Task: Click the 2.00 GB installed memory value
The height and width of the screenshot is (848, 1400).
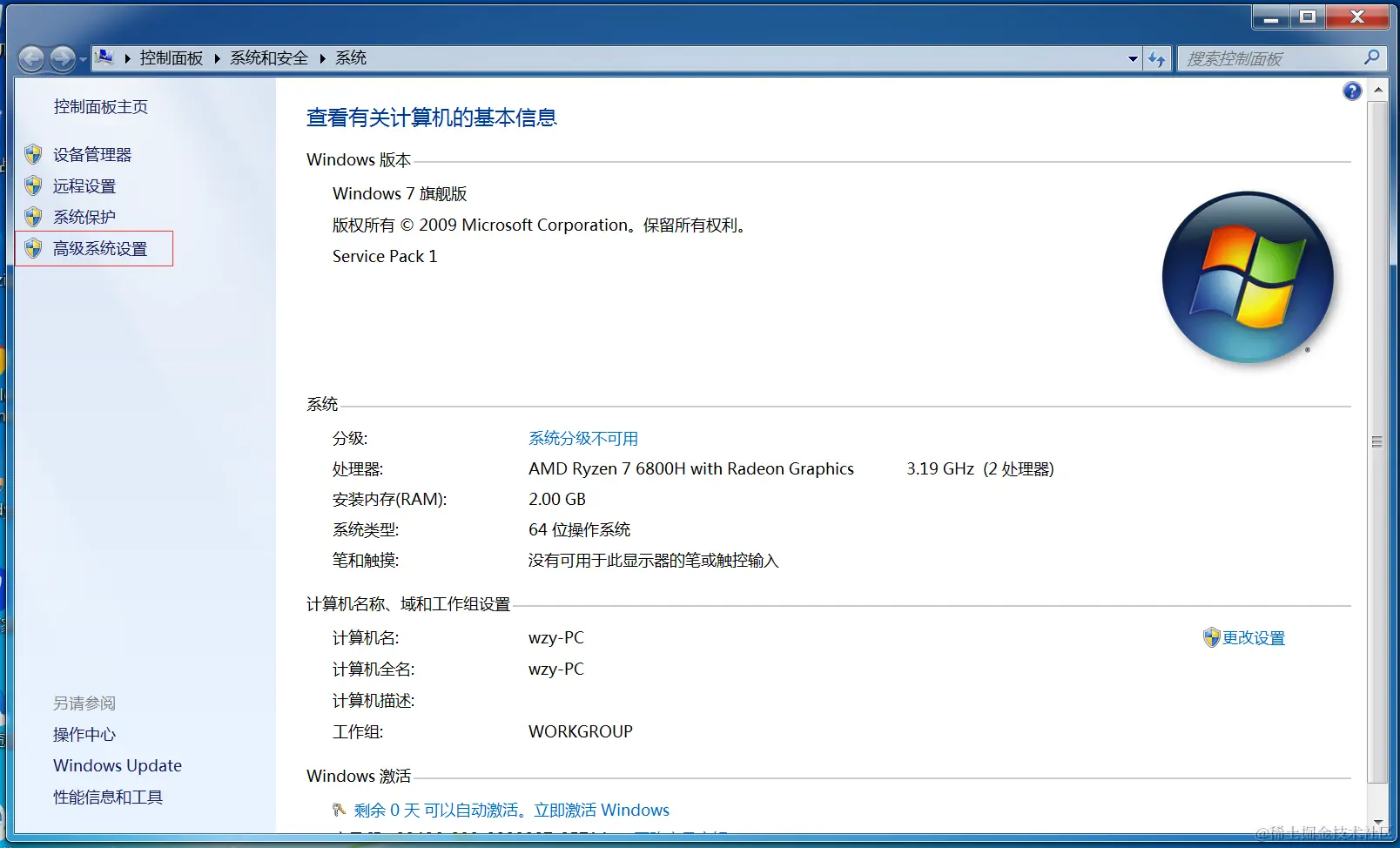Action: click(557, 499)
